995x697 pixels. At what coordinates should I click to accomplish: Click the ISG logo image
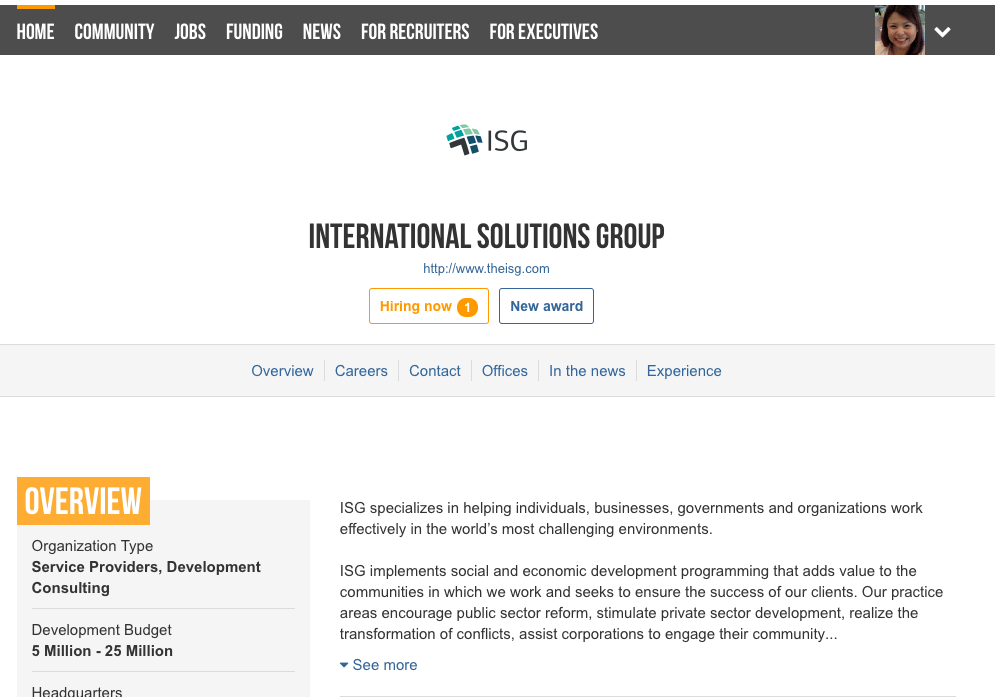click(487, 140)
